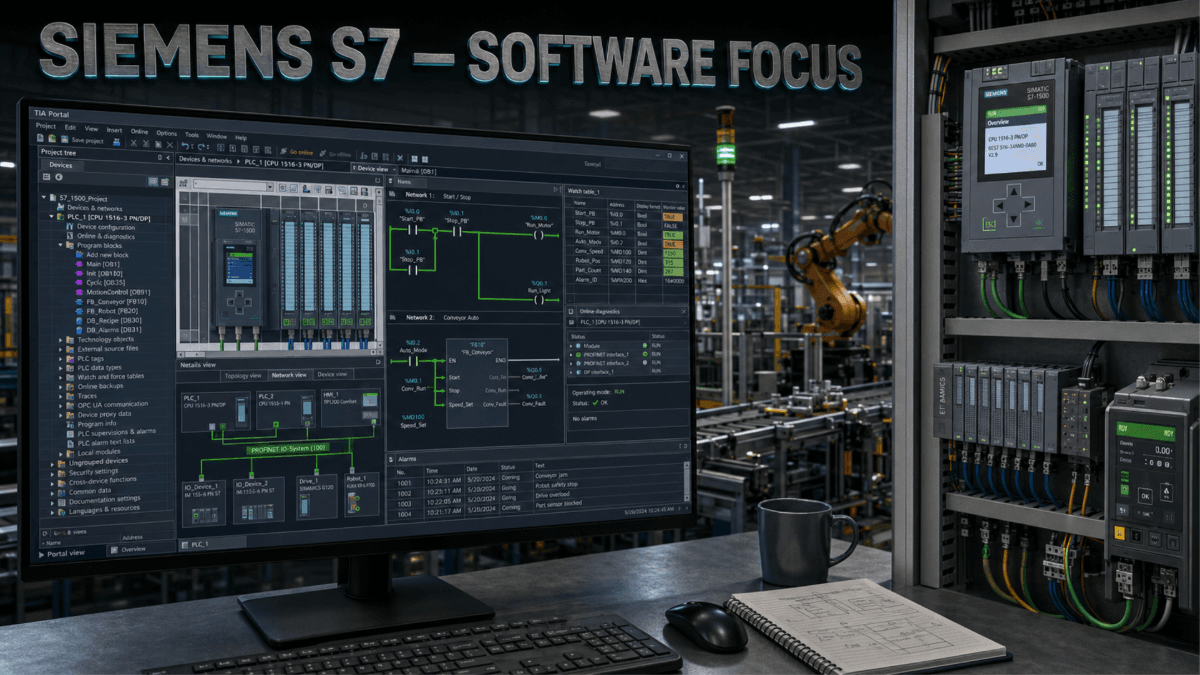
Task: Expand the Traces folder
Action: click(x=60, y=396)
